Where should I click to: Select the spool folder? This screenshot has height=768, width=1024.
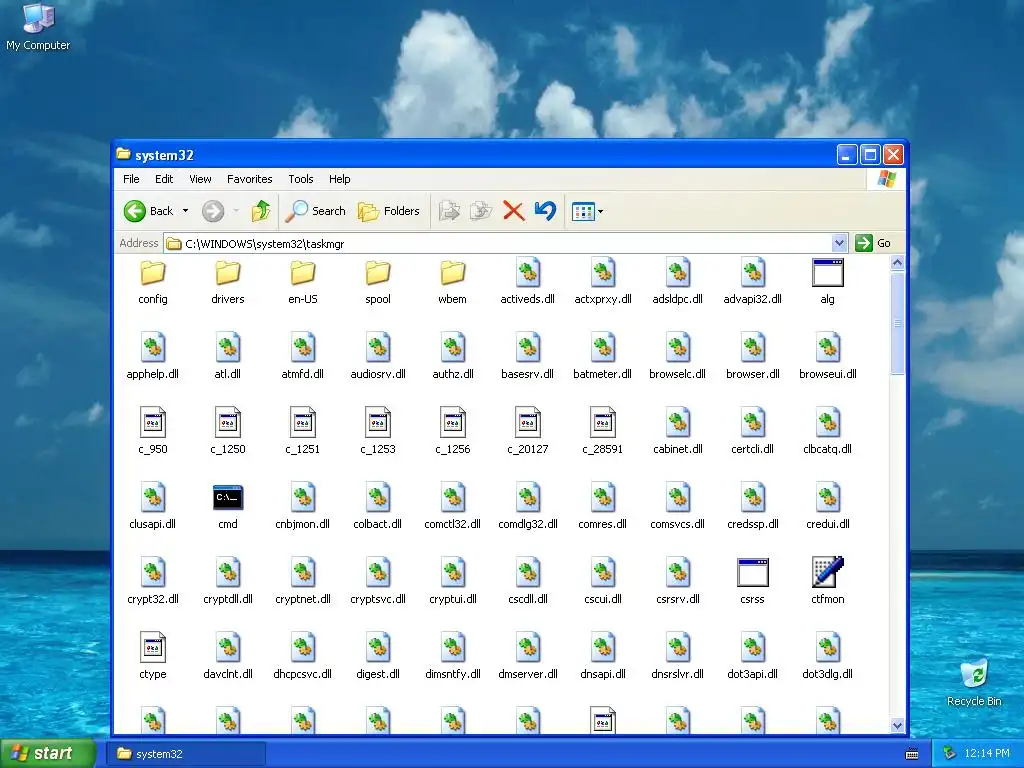(378, 282)
